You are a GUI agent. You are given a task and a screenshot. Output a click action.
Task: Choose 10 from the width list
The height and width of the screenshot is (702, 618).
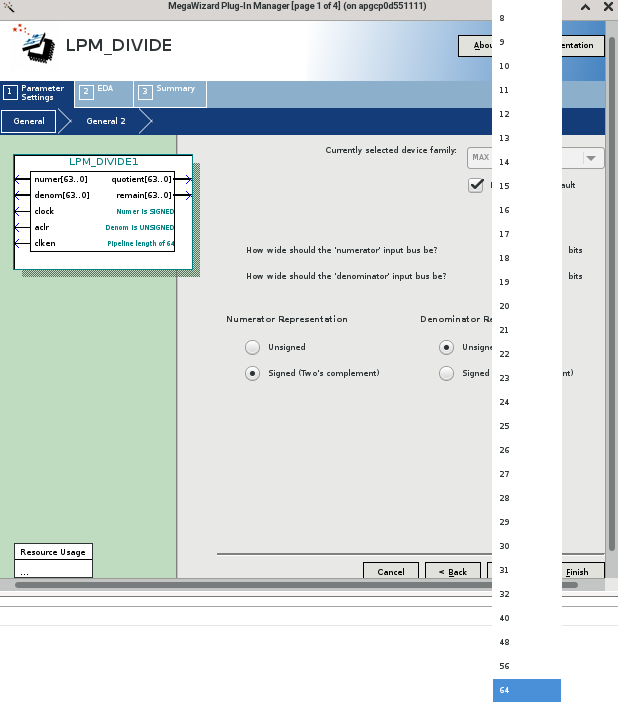coord(527,66)
